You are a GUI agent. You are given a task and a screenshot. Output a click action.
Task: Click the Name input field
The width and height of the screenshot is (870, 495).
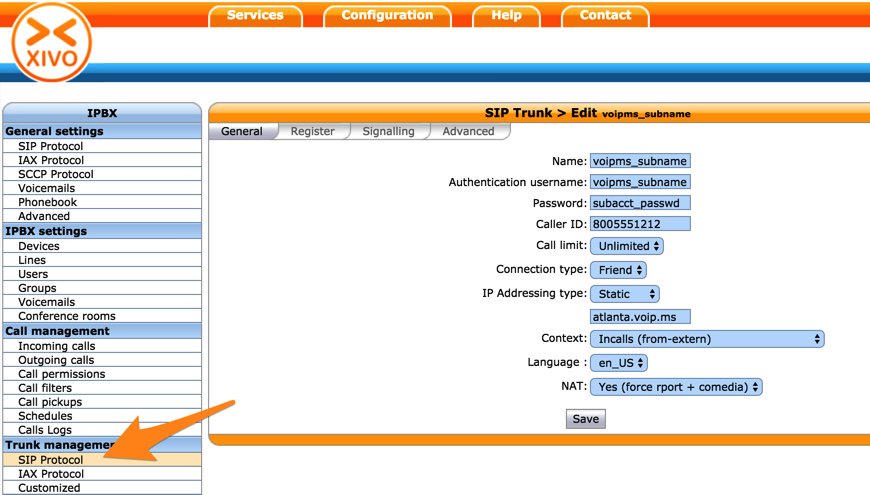tap(640, 161)
